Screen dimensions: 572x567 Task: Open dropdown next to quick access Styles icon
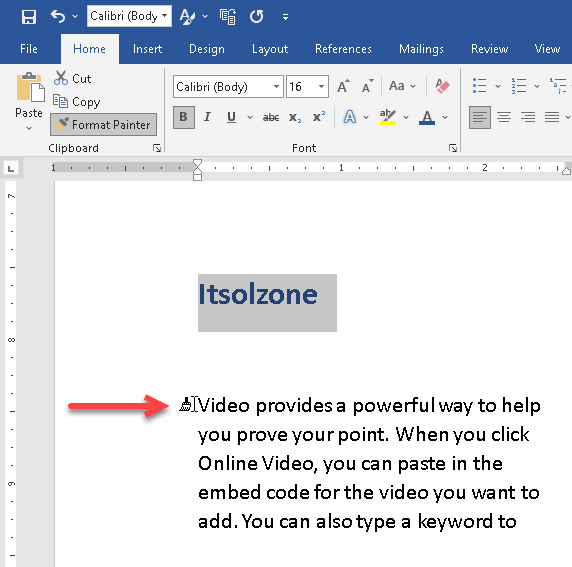coord(205,16)
